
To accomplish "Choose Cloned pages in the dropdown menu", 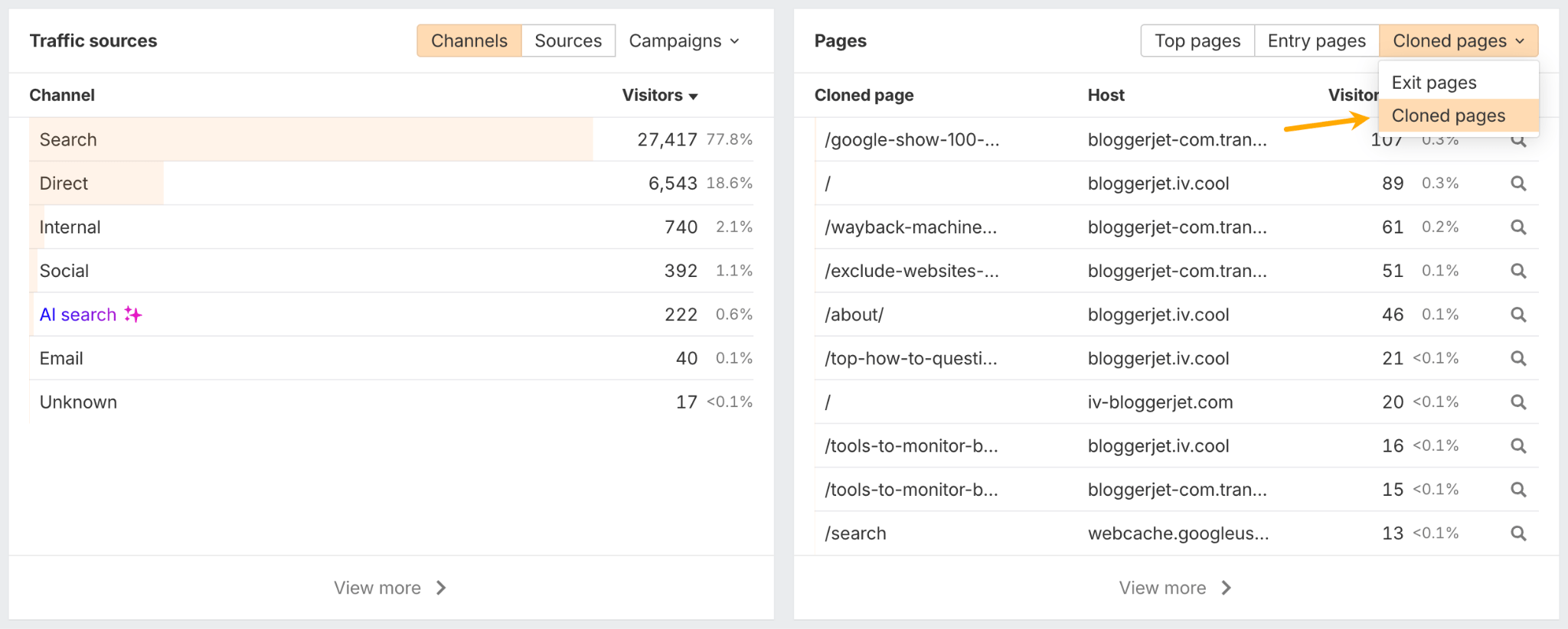I will pos(1448,116).
